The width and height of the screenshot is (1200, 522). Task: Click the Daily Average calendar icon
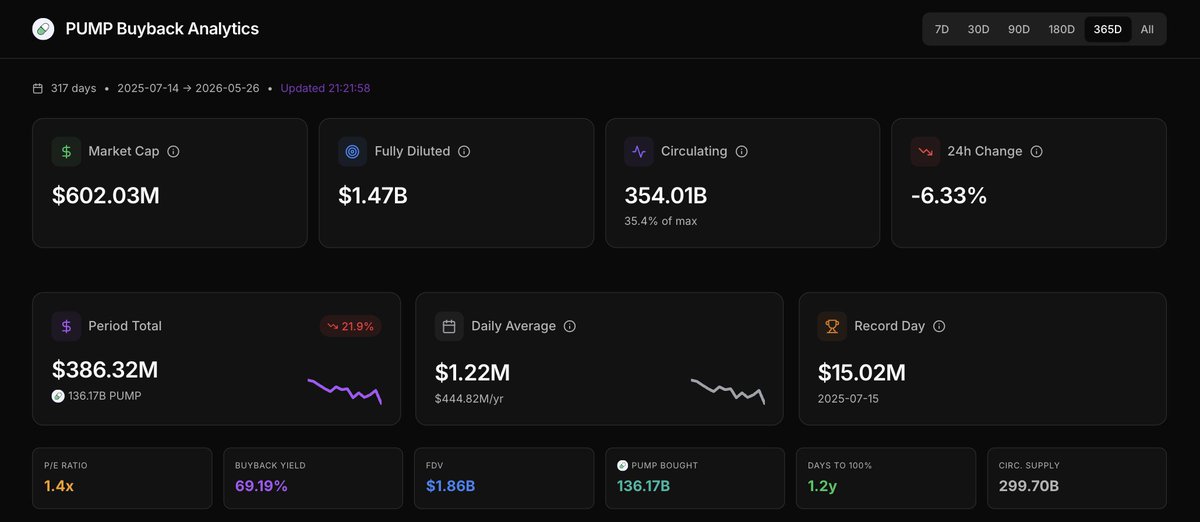click(x=449, y=326)
